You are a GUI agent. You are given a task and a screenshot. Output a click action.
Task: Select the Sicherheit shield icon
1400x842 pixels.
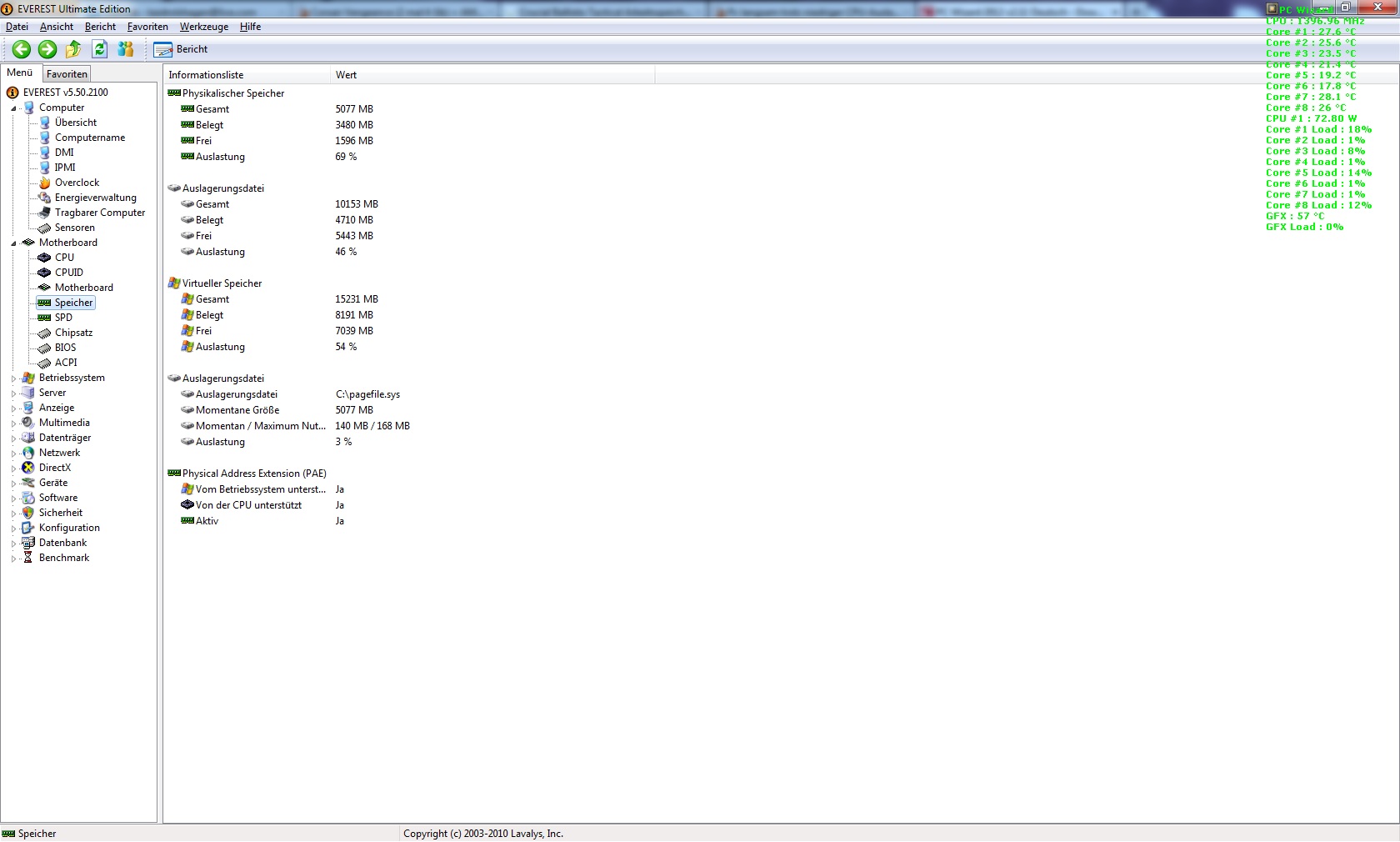pyautogui.click(x=28, y=513)
